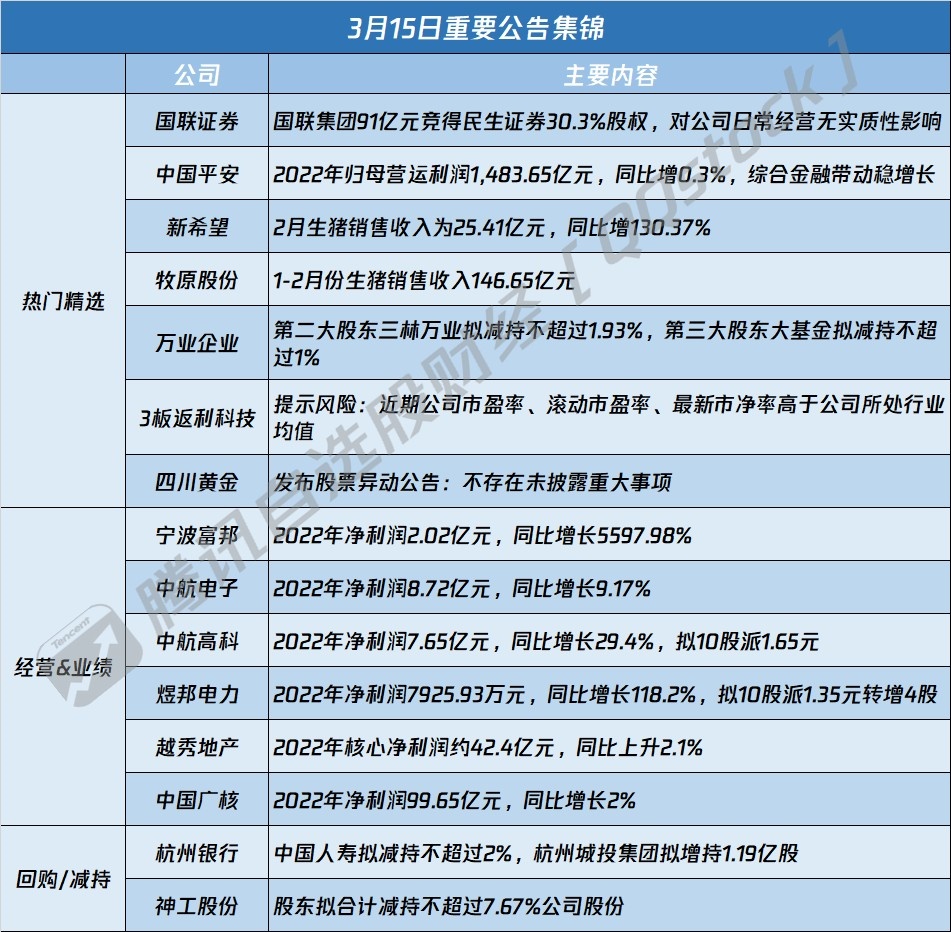Screen dimensions: 951x932
Task: Click company name 新希望
Action: point(197,227)
